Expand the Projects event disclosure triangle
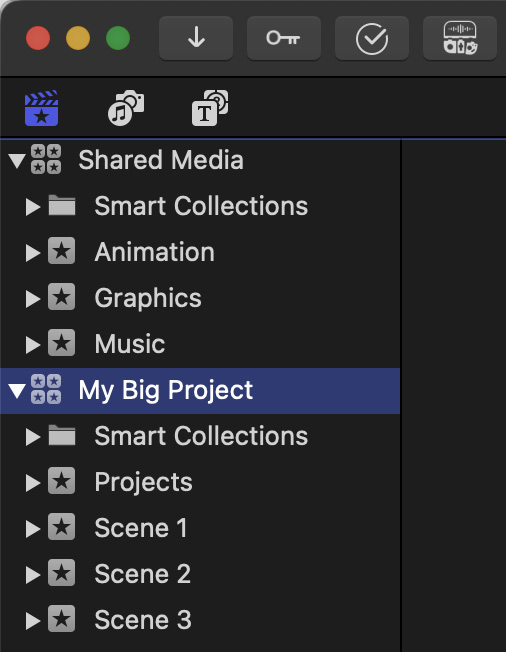Image resolution: width=506 pixels, height=652 pixels. click(33, 482)
